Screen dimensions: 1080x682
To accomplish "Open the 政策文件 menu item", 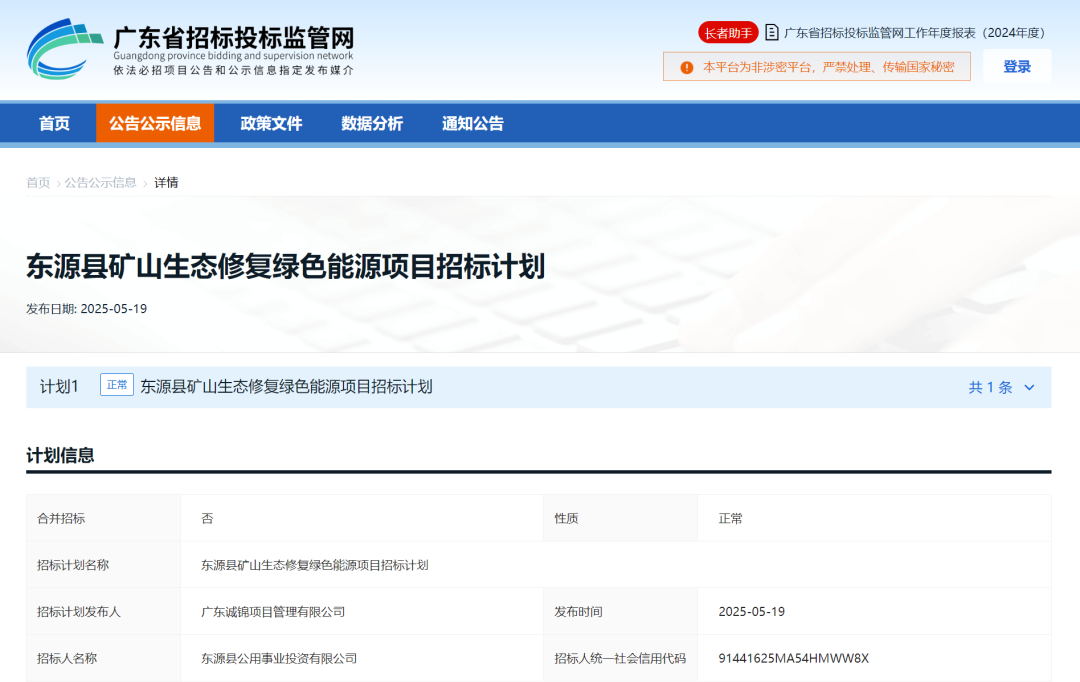I will pos(271,123).
